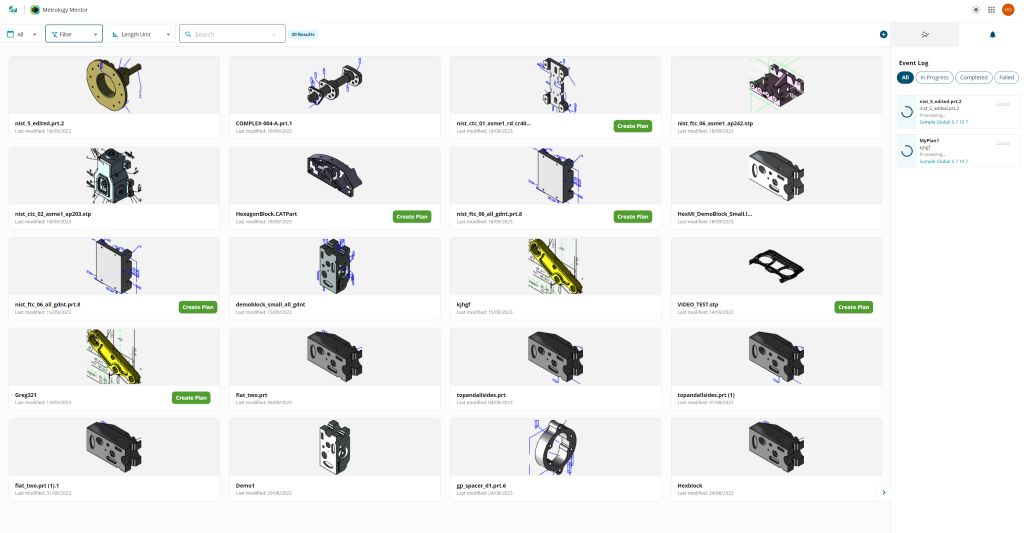Screen dimensions: 1024x533
Task: Click the Hexagon home logo icon
Action: [13, 9]
